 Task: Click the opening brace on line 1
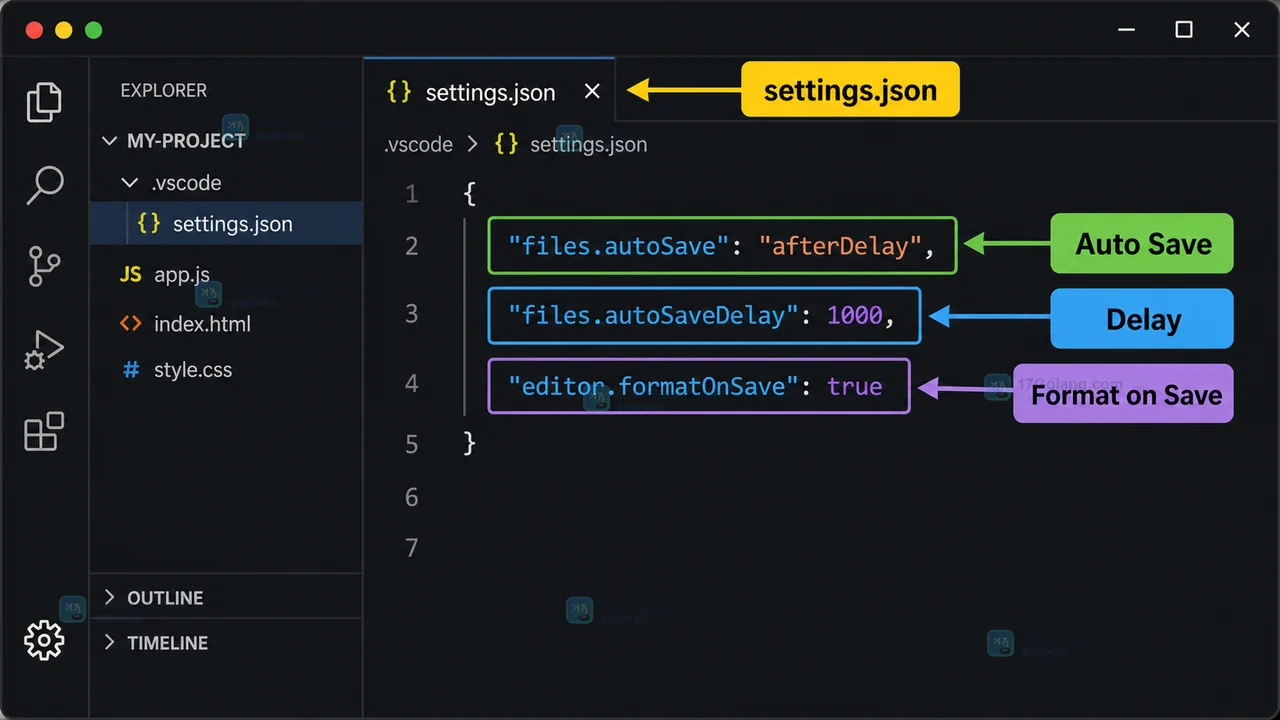[x=470, y=193]
